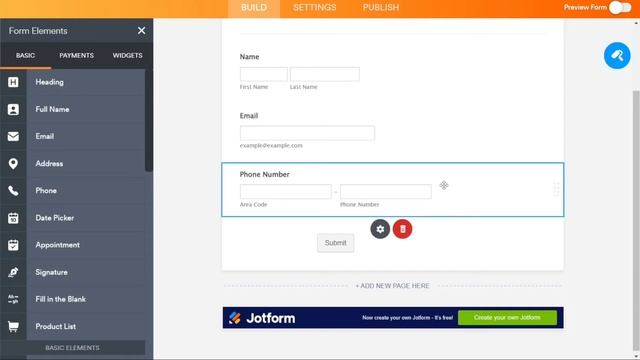
Task: Click the Last Name input field
Action: point(324,74)
